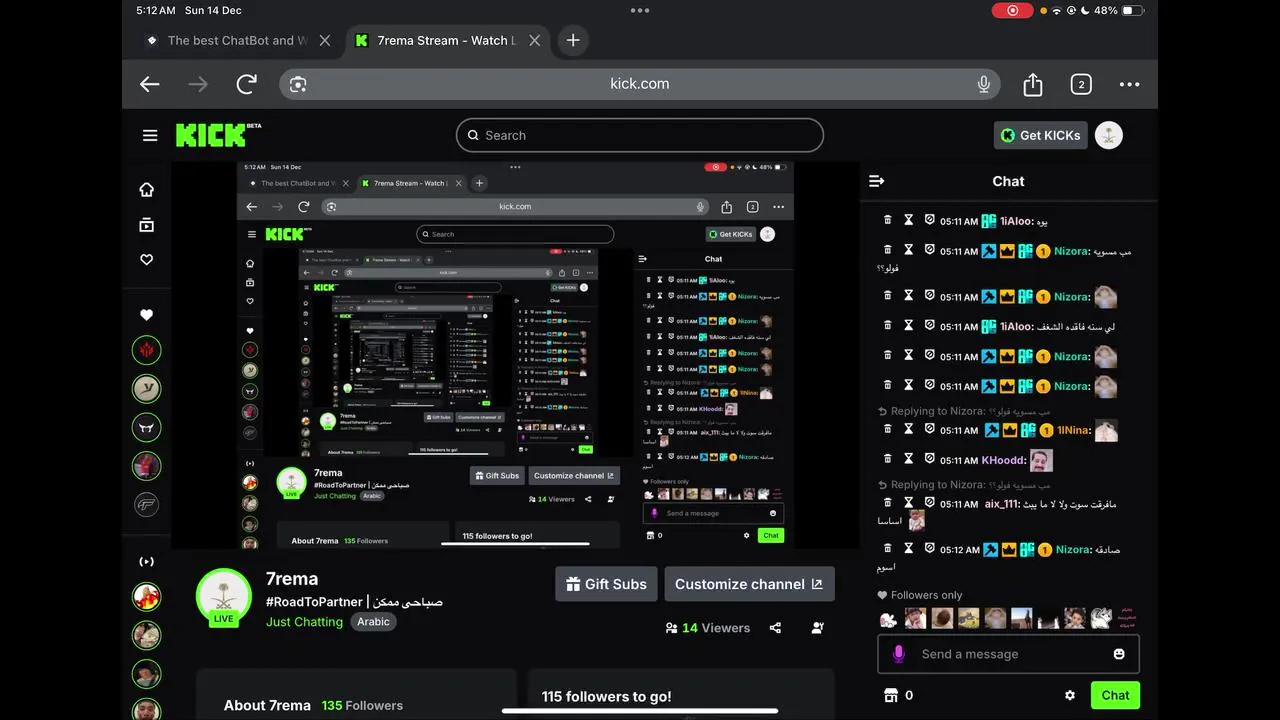The width and height of the screenshot is (1280, 720).
Task: Click '135 Followers' in About section
Action: pos(362,705)
